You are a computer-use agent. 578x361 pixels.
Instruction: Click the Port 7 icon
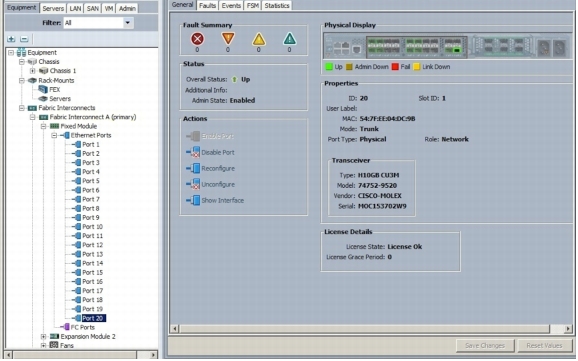(x=77, y=199)
